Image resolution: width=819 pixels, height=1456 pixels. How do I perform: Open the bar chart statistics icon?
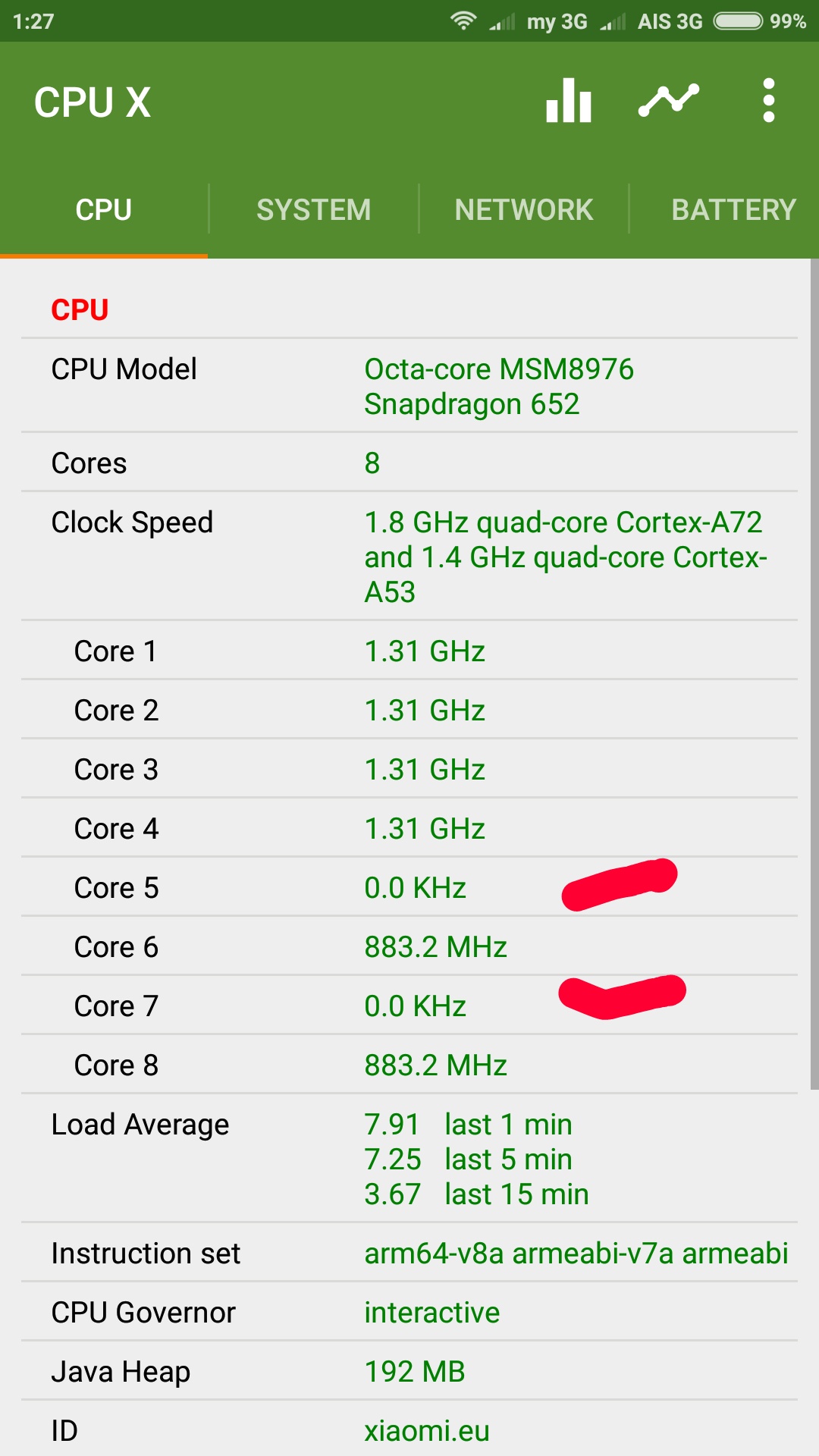tap(569, 100)
